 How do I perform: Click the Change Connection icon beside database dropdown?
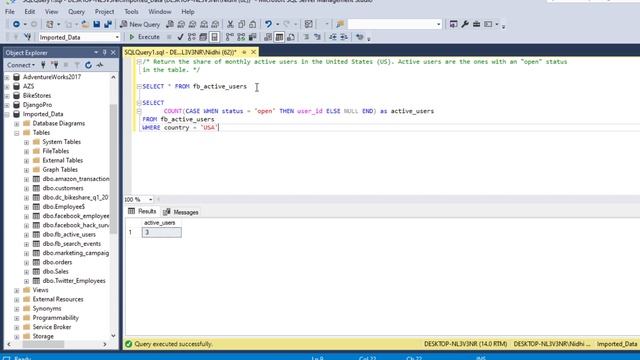[27, 37]
